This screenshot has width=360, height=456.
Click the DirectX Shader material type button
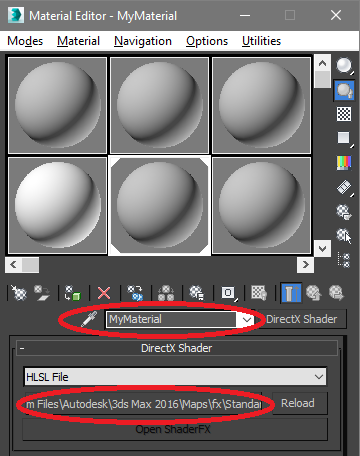pos(301,319)
